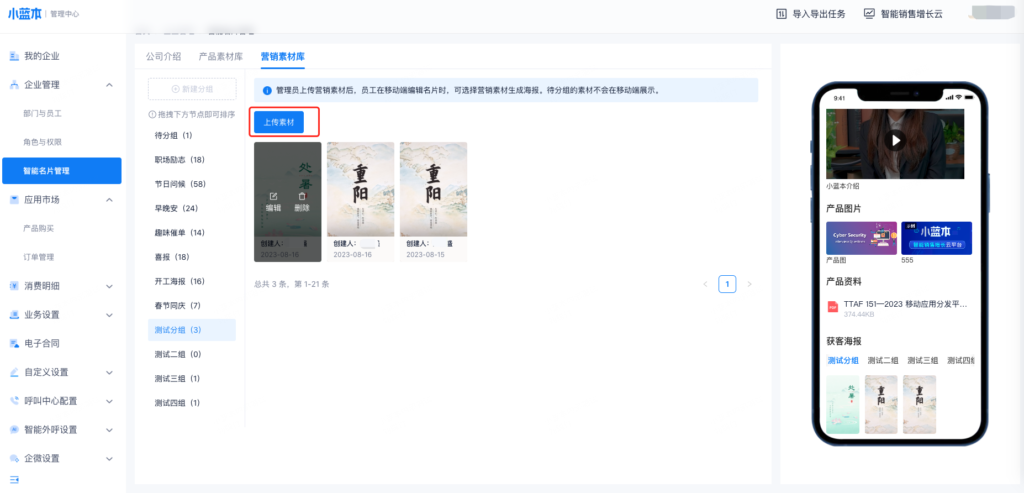Click the 小蓝本 logo
The image size is (1024, 493).
point(24,14)
